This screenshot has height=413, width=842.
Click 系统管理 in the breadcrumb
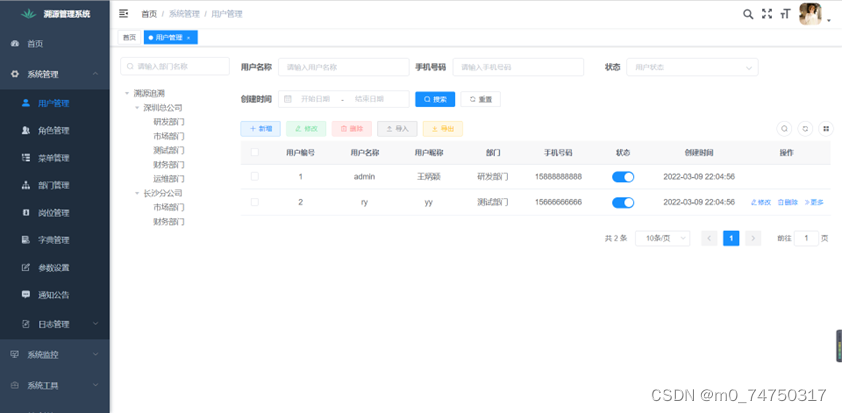click(184, 14)
